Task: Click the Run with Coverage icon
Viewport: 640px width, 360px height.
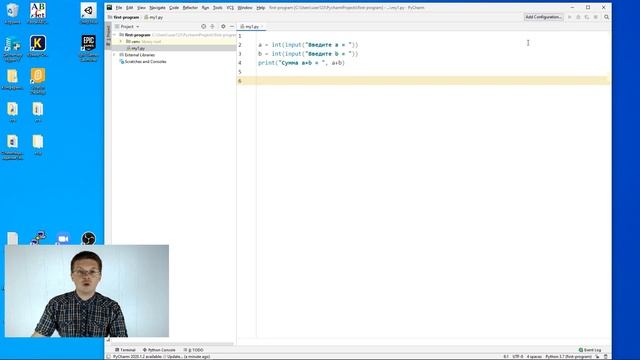Action: click(587, 17)
